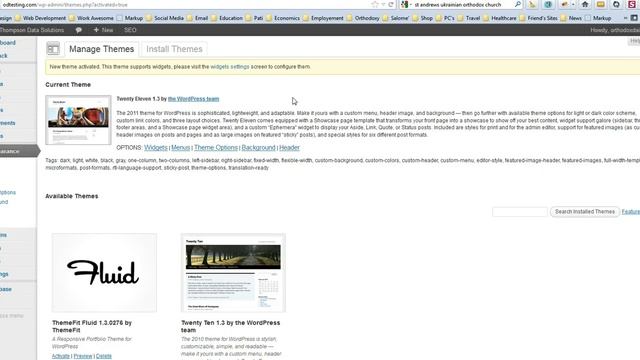Click the themes page layout icon
This screenshot has height=360, width=640.
click(x=53, y=49)
